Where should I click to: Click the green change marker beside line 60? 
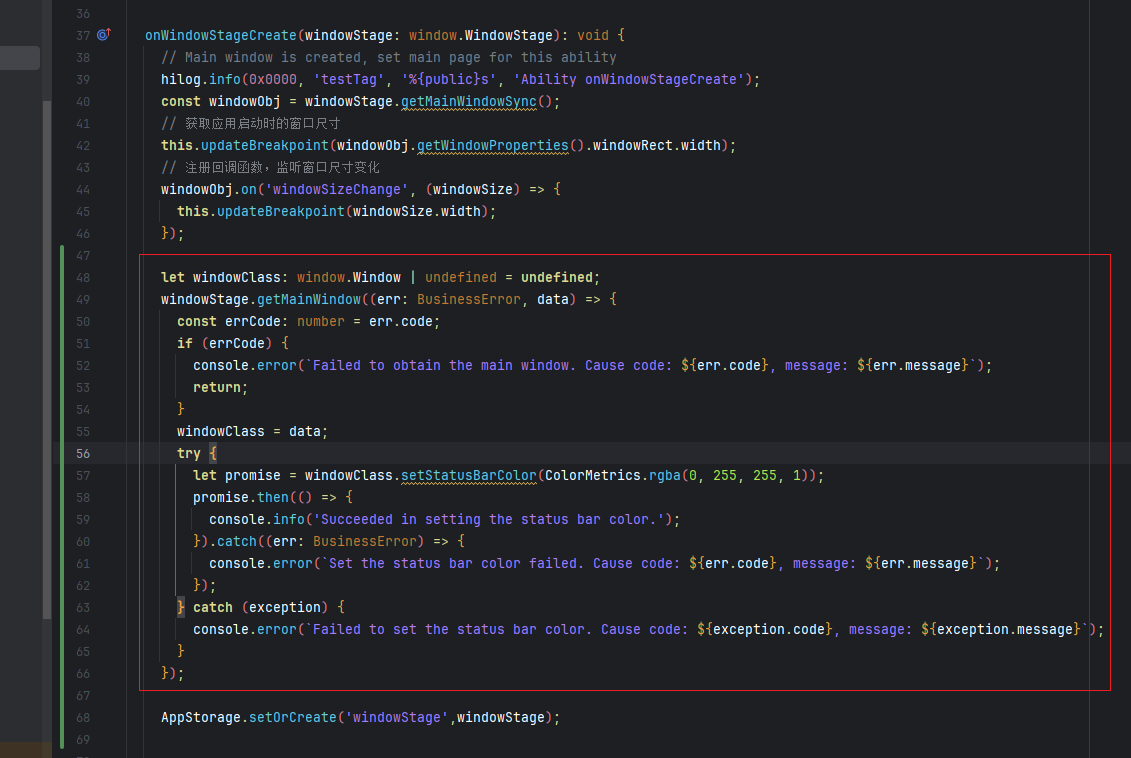[62, 541]
